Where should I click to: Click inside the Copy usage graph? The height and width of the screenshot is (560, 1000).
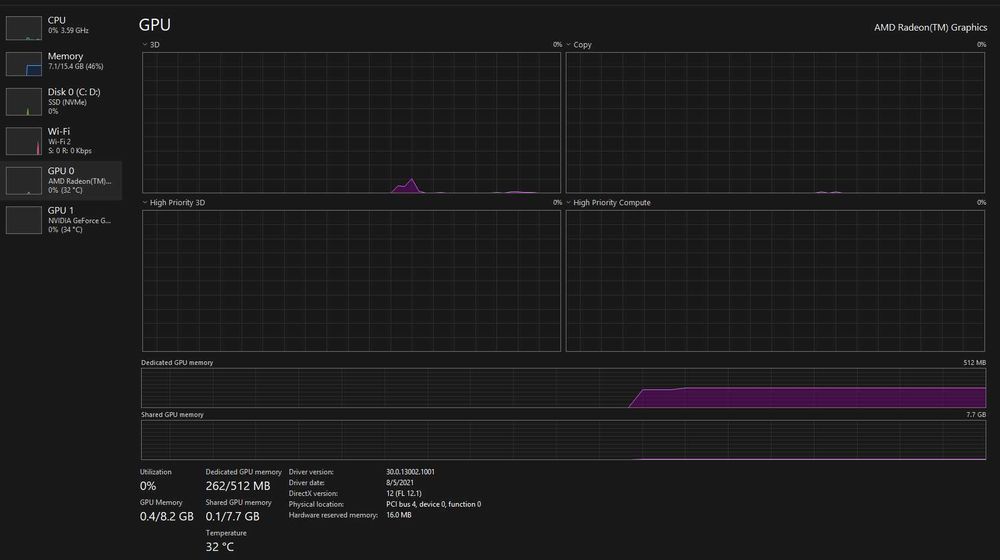[x=775, y=122]
